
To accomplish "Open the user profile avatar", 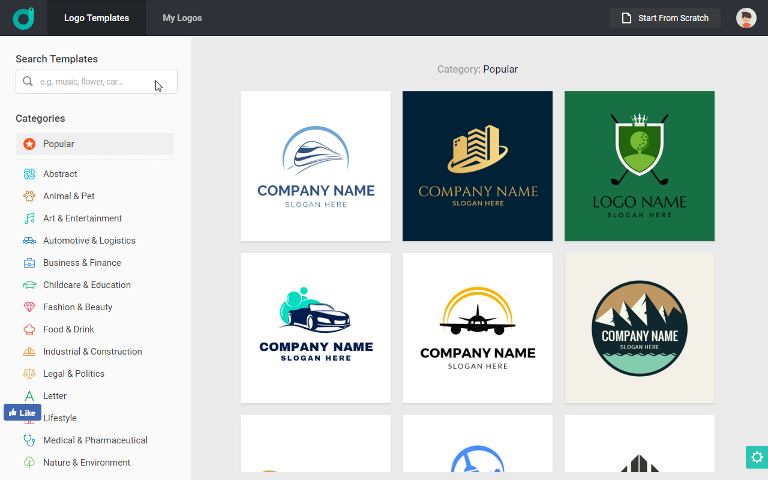I will pos(746,18).
